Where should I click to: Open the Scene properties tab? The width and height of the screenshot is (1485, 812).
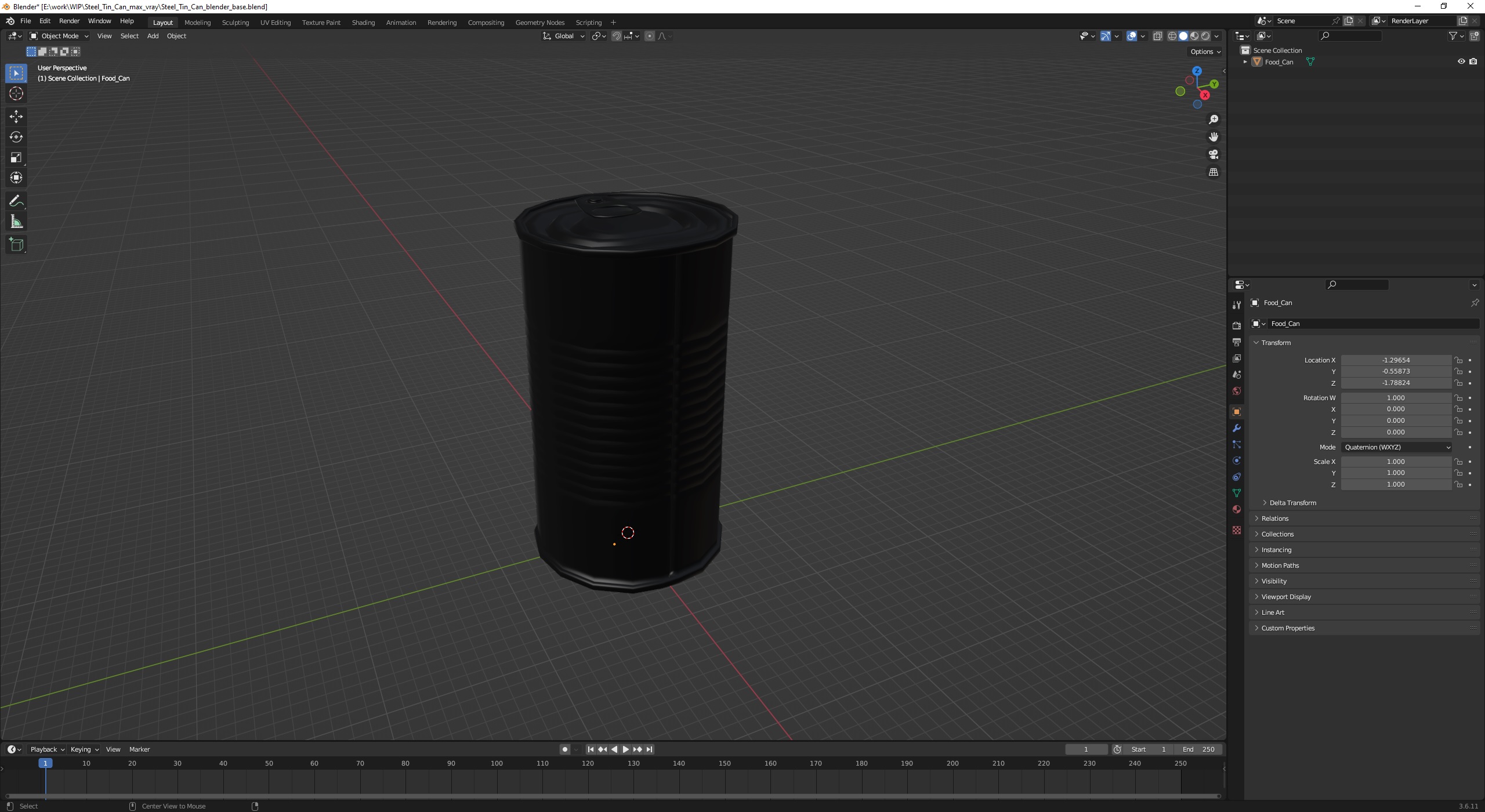(x=1237, y=375)
